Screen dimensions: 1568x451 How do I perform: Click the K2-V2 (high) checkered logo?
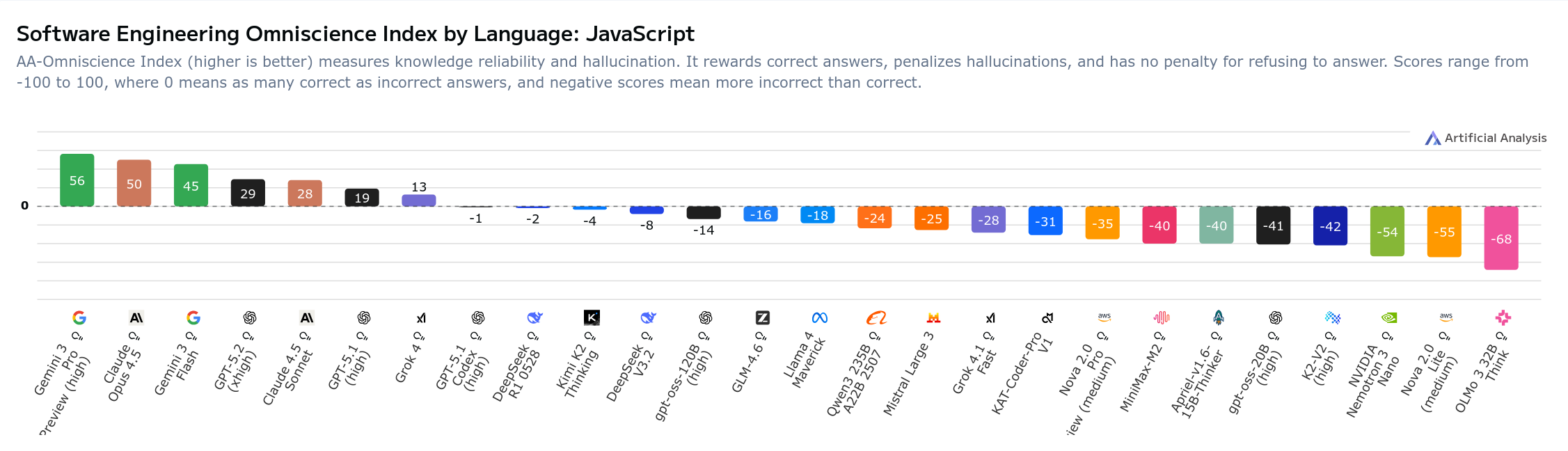[1332, 318]
